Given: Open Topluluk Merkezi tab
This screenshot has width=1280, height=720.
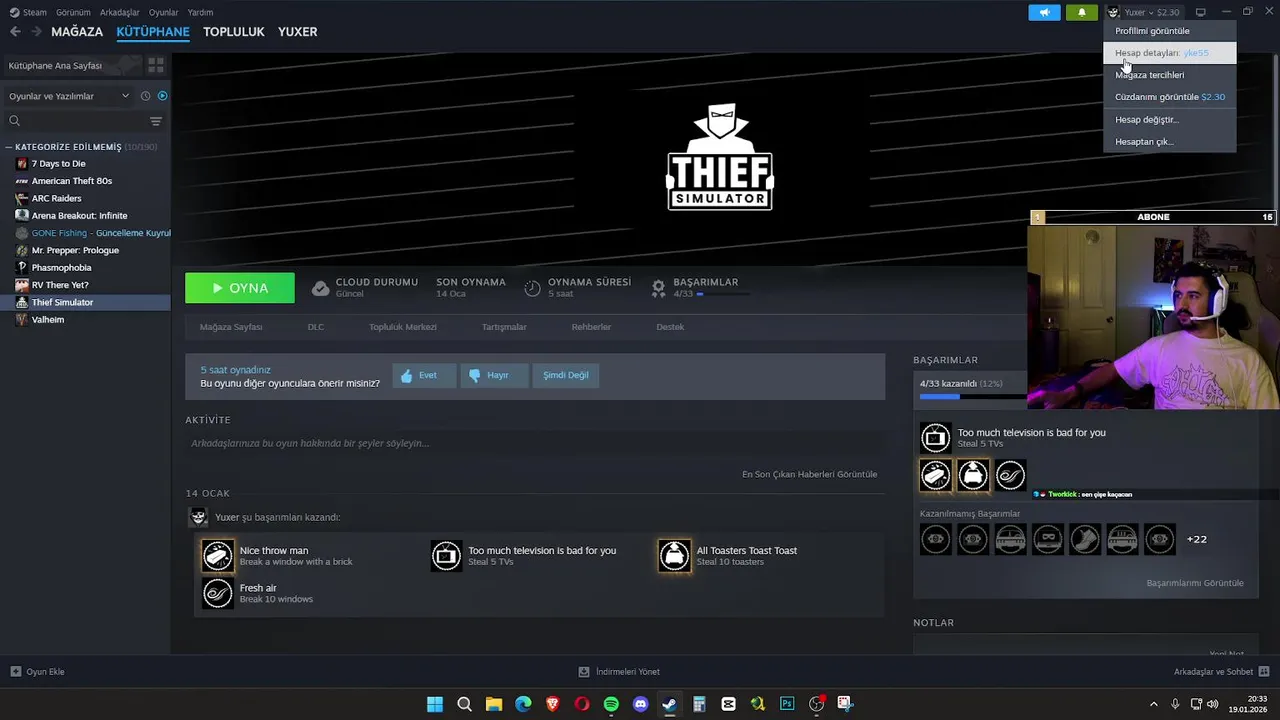Looking at the screenshot, I should [x=403, y=327].
